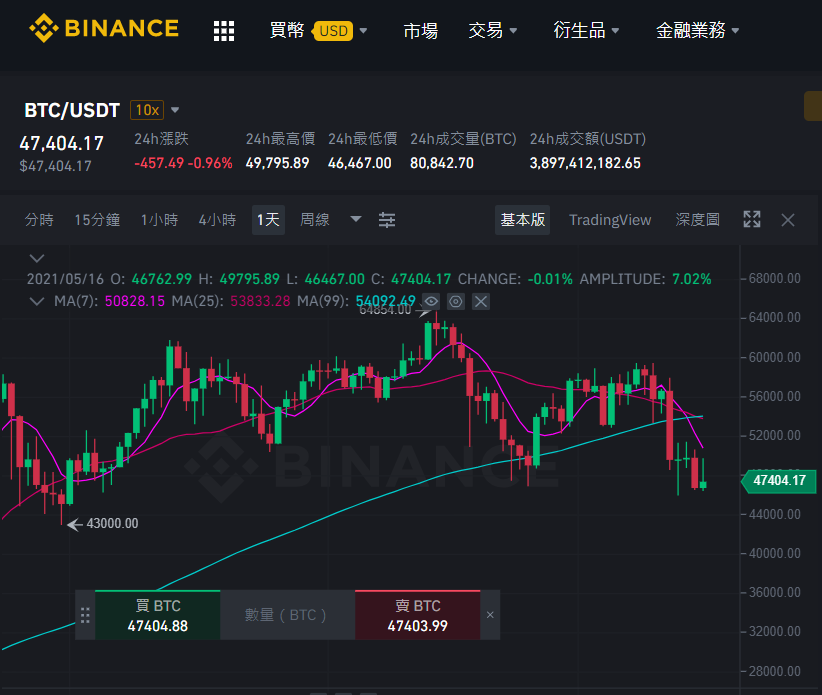Open the apps grid menu icon
Image resolution: width=822 pixels, height=695 pixels.
(224, 31)
